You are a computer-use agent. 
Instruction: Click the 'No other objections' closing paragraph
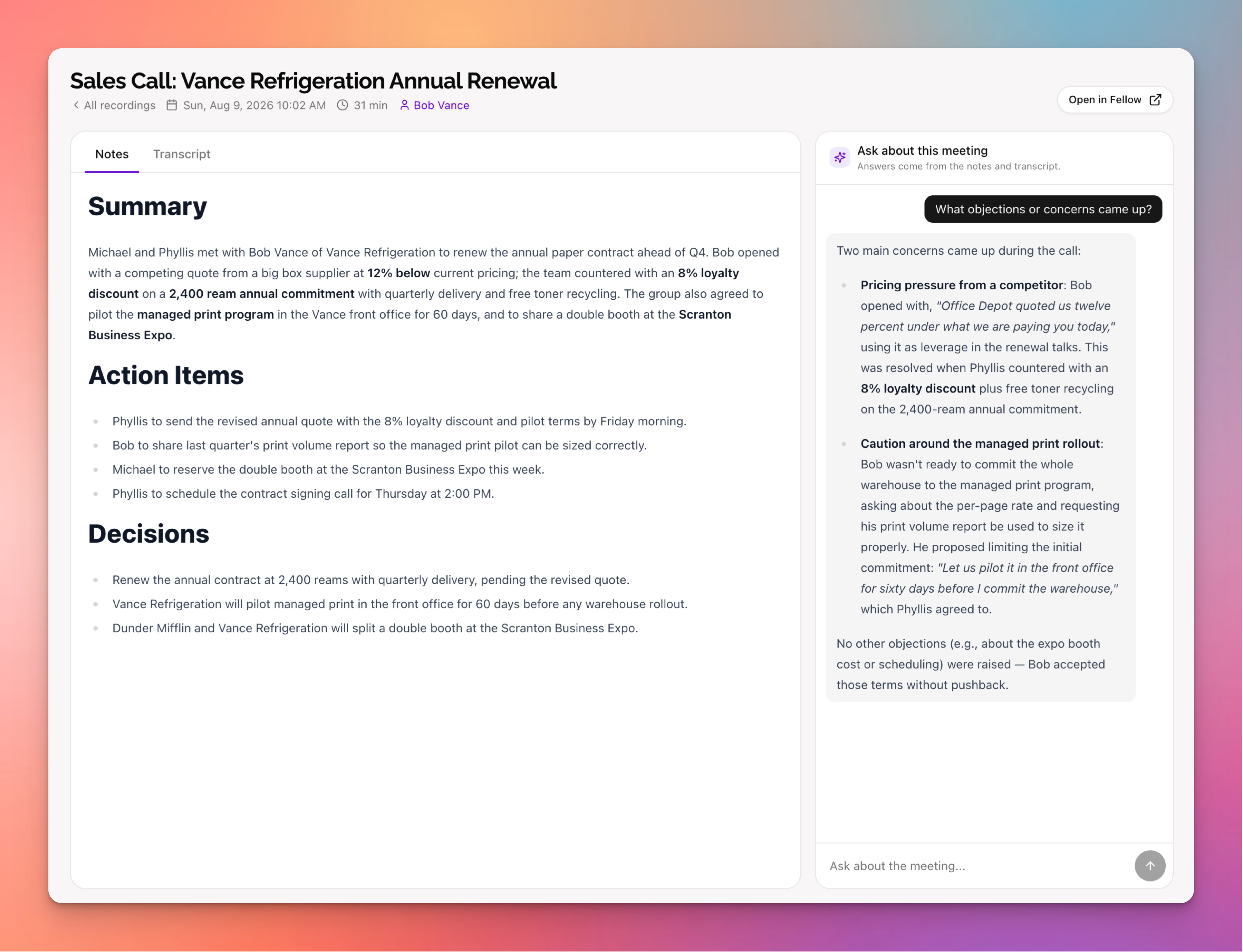pyautogui.click(x=970, y=664)
